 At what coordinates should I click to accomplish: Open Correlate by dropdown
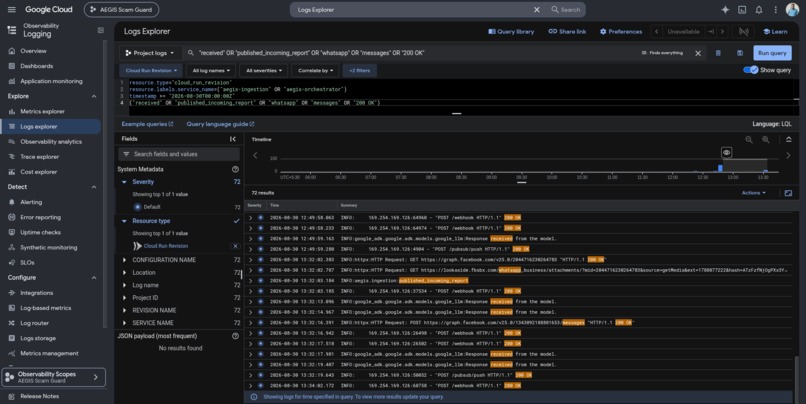(316, 70)
